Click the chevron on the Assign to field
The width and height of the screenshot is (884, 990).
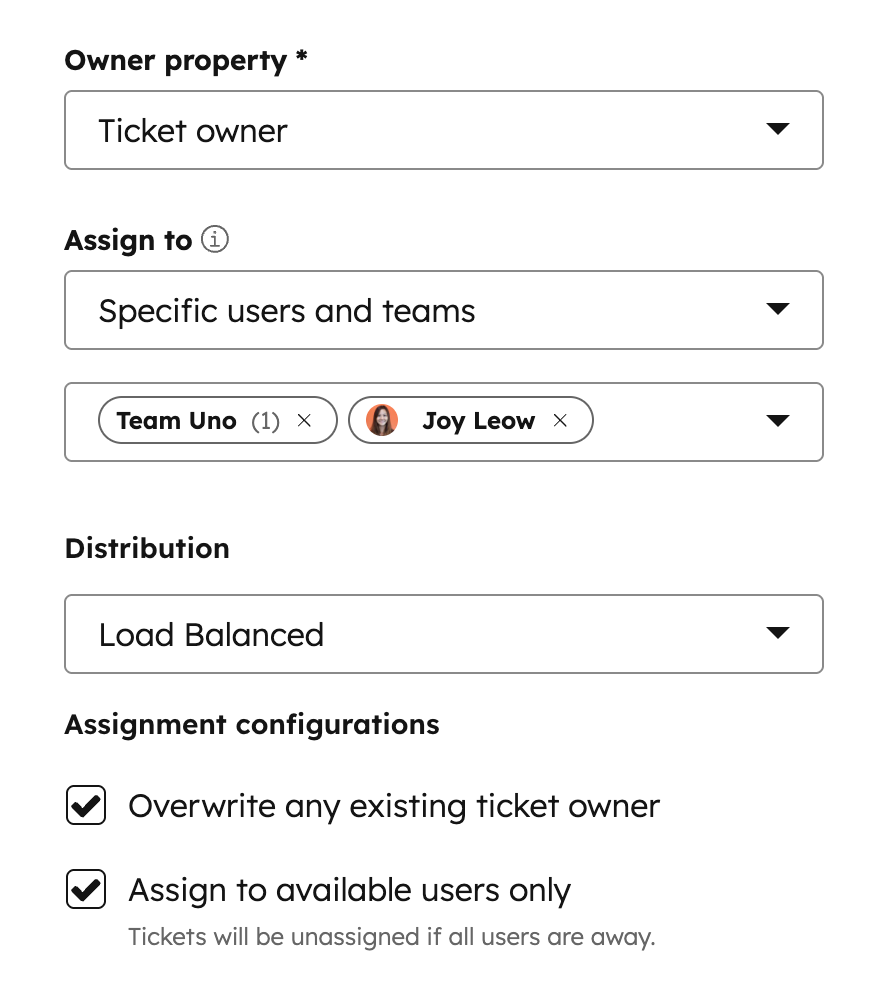(x=778, y=310)
